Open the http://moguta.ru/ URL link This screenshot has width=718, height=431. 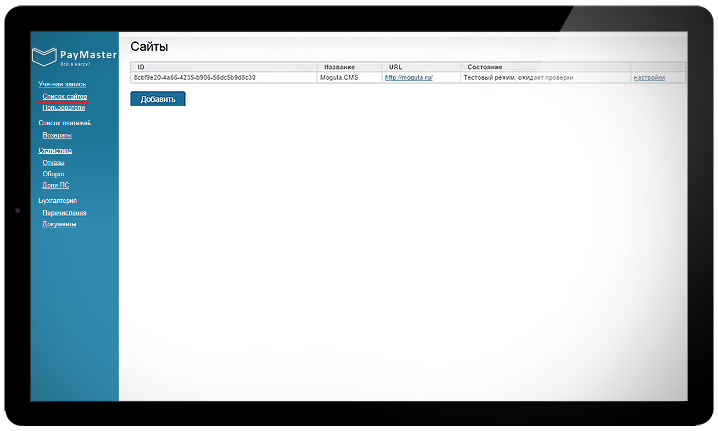(407, 77)
